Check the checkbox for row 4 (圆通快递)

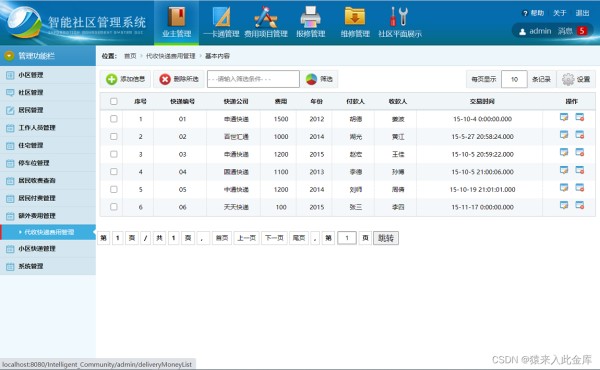pos(114,171)
